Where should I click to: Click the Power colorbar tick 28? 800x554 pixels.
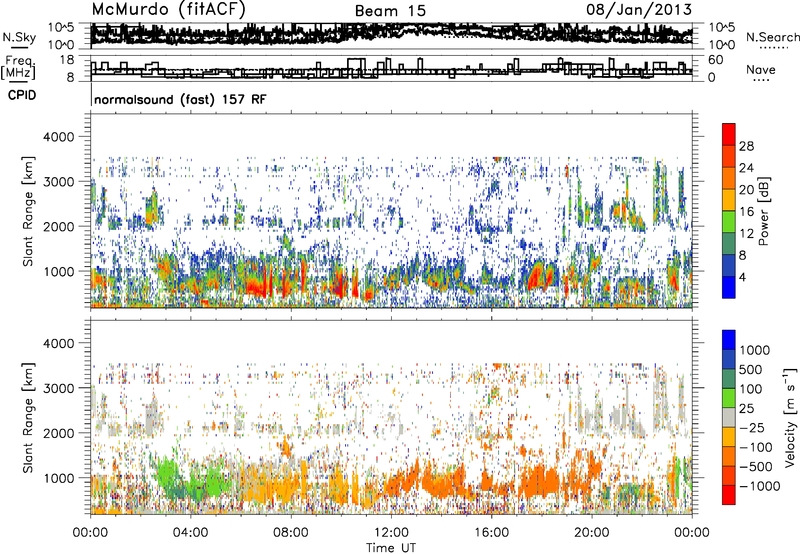(746, 146)
